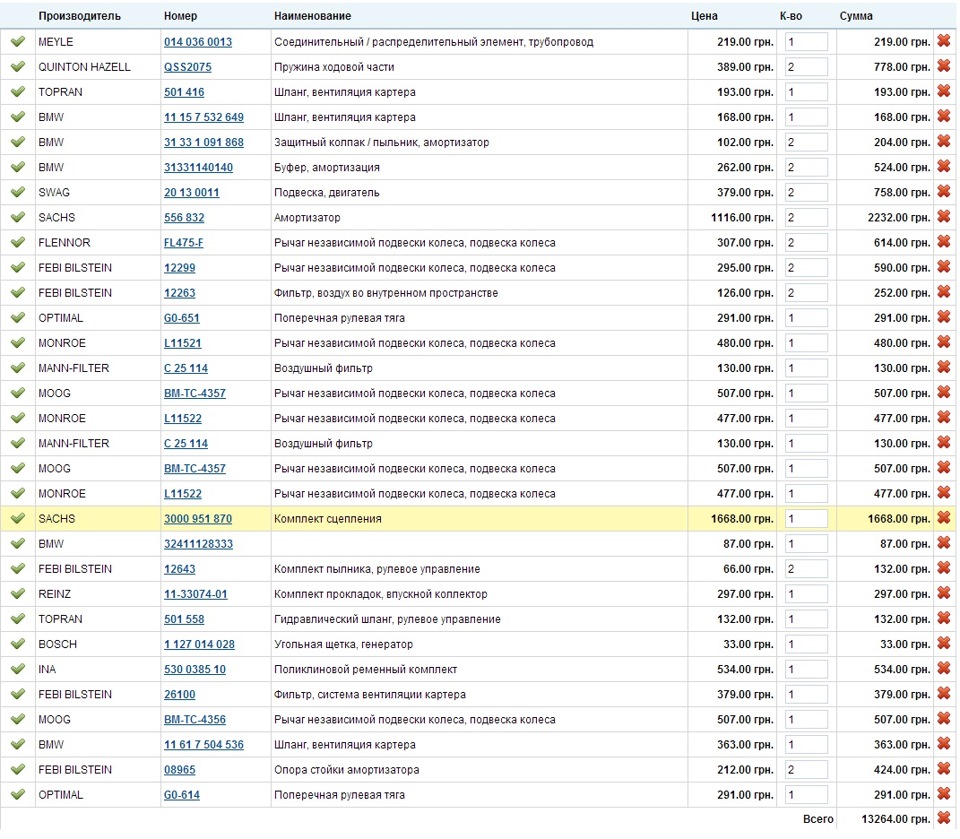960x839 pixels.
Task: Select the Пружина ходовой части text
Action: [x=334, y=67]
